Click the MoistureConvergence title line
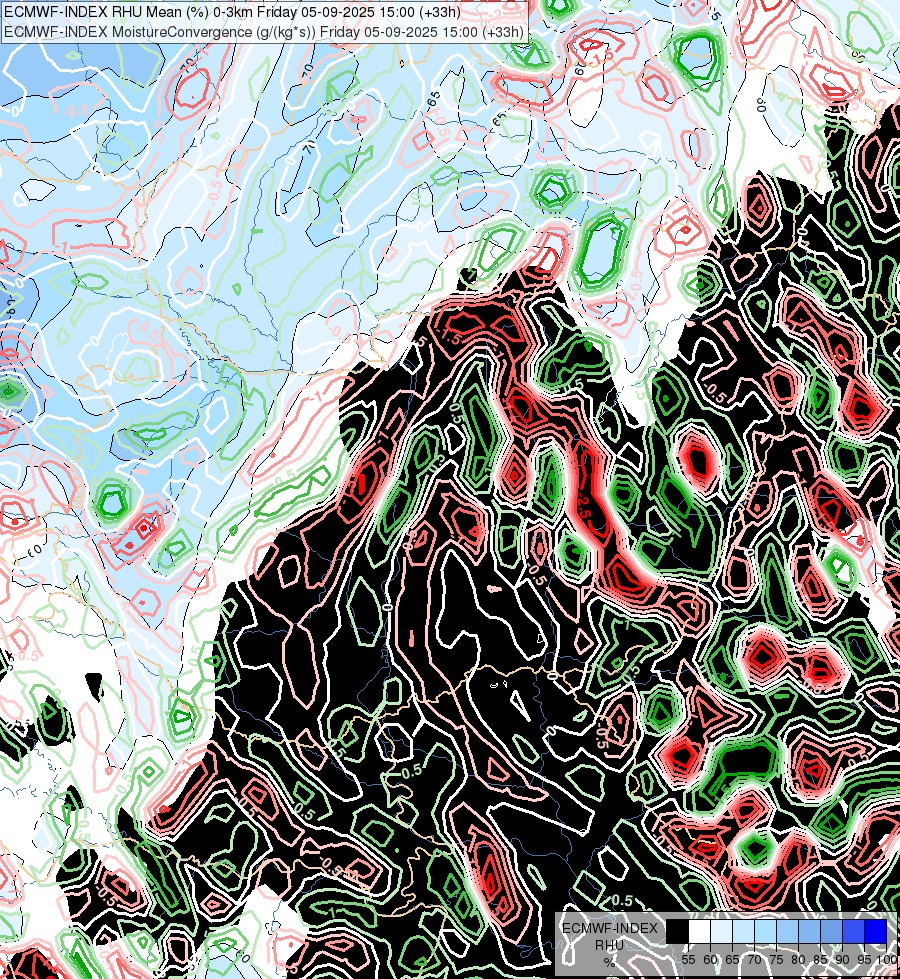900x979 pixels. tap(264, 32)
